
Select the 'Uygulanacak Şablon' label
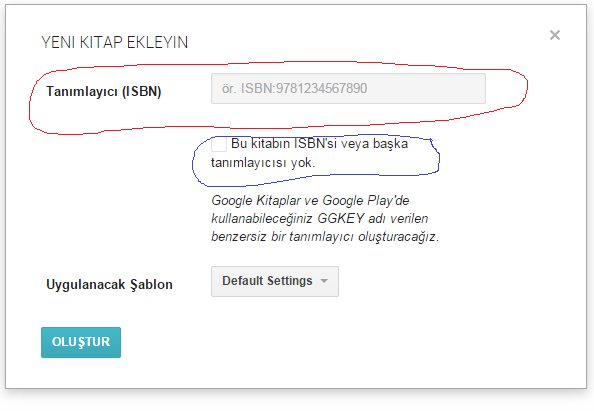109,284
